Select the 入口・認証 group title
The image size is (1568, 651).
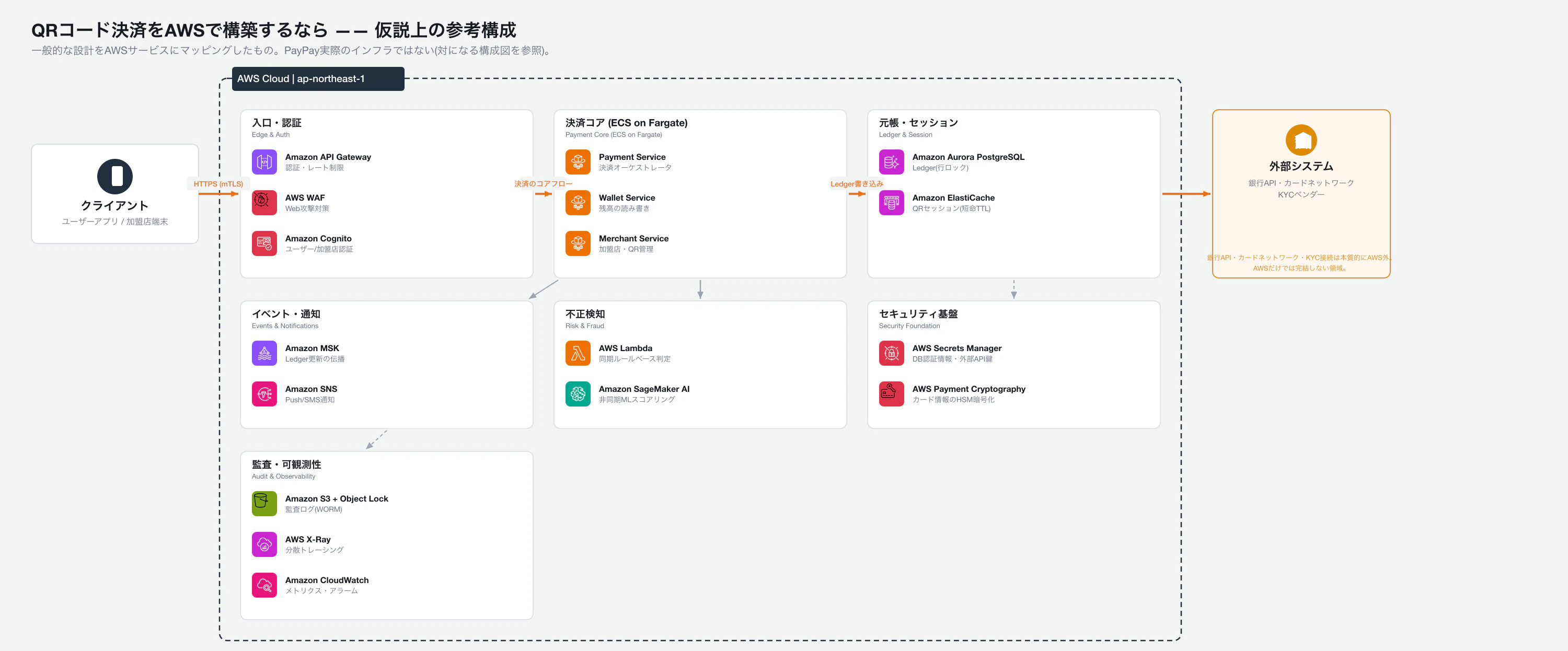tap(276, 123)
